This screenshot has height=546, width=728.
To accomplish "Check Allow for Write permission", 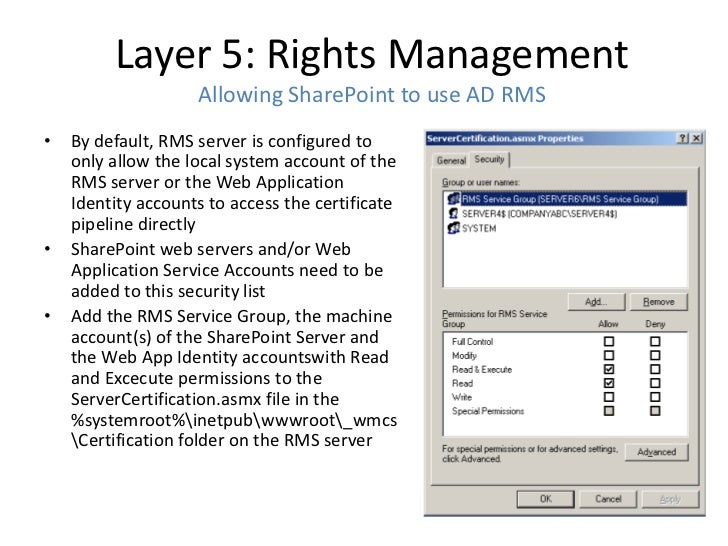I will coord(609,397).
